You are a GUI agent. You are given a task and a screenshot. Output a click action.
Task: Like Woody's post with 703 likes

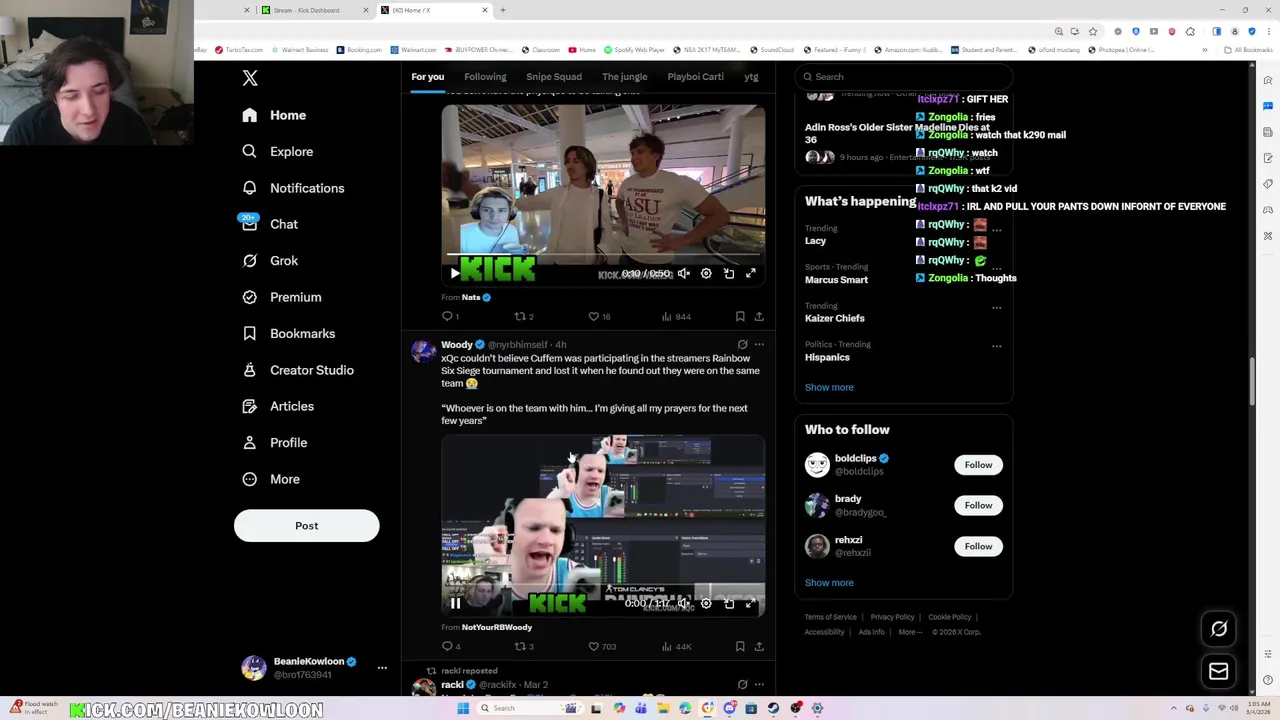601,646
